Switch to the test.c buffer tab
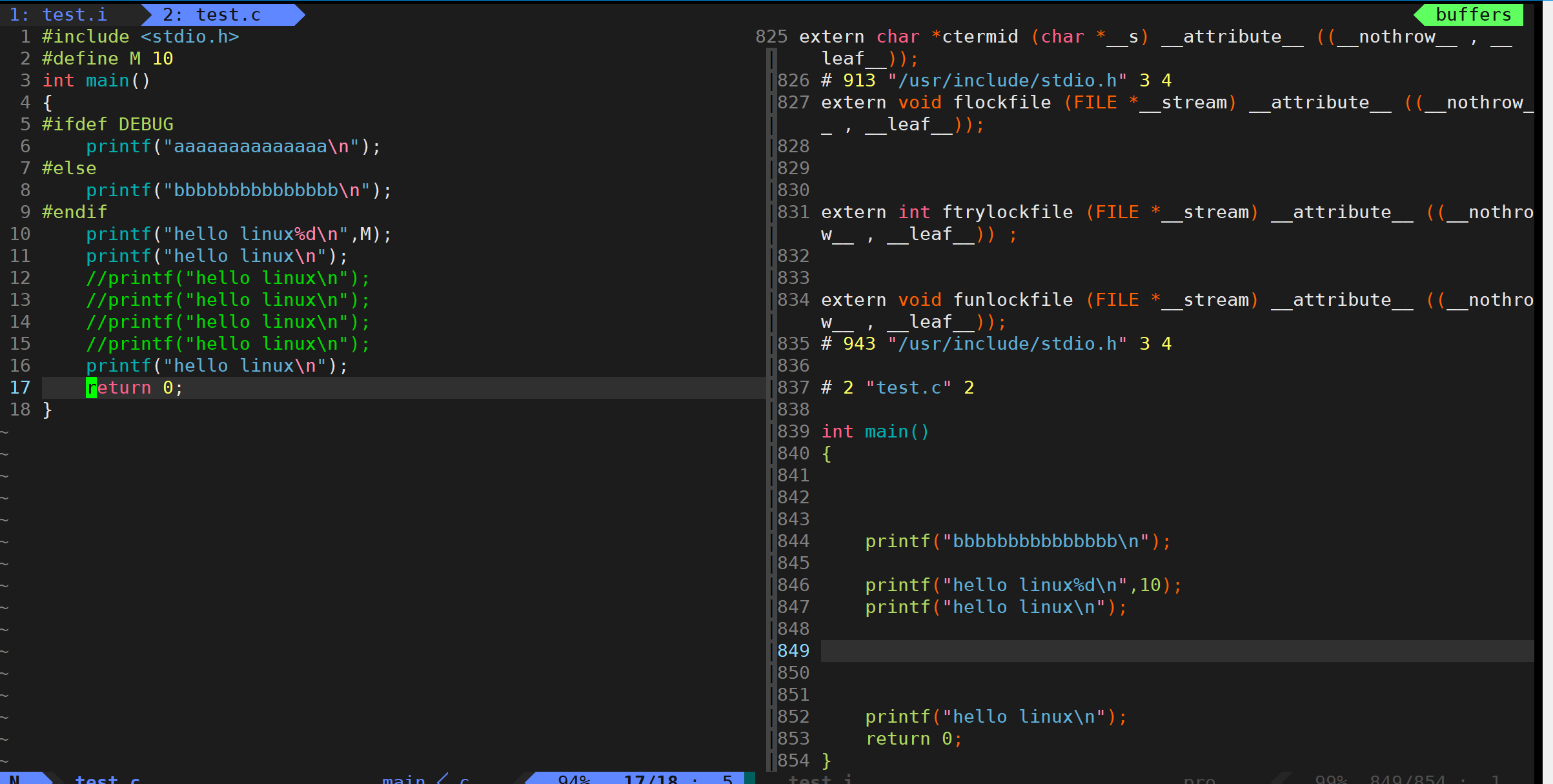 coord(212,14)
